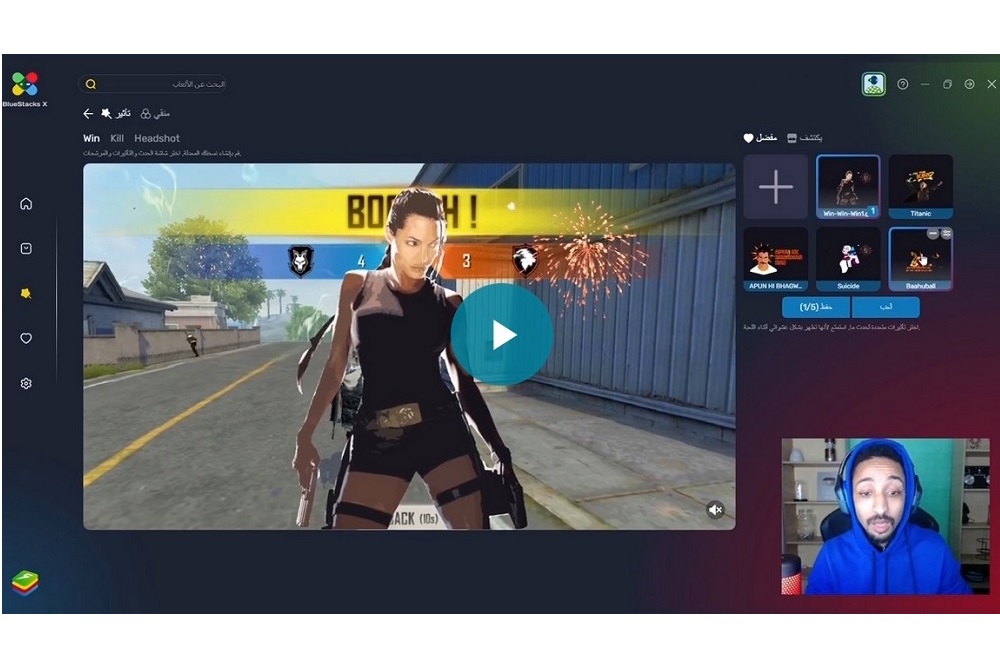Add a new effect with plus tile
Image resolution: width=1000 pixels, height=666 pixels.
coord(775,187)
